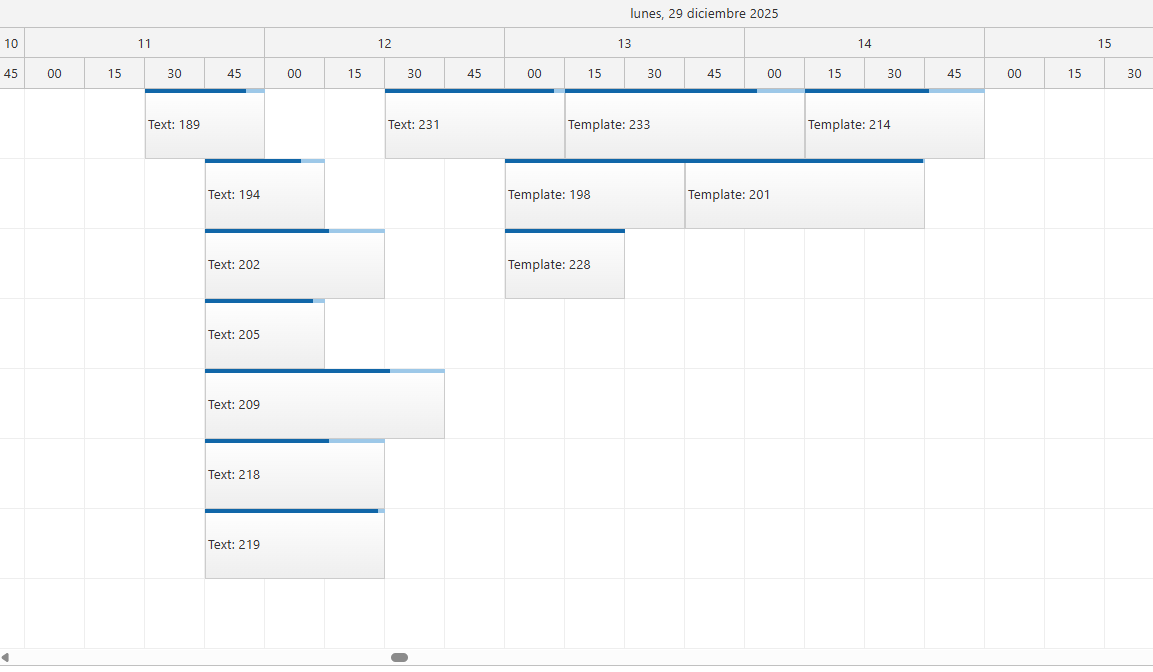Select the Template: 214 appointment
This screenshot has width=1153, height=672.
point(894,125)
